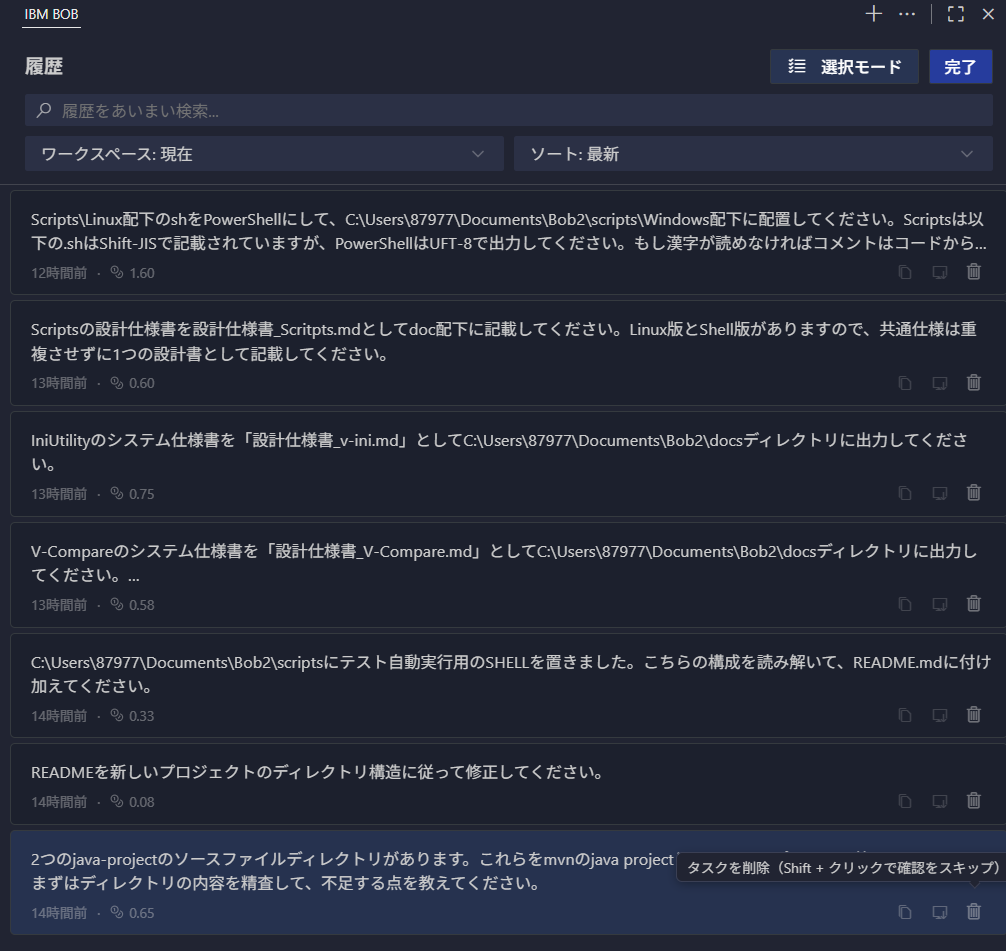Image resolution: width=1006 pixels, height=951 pixels.
Task: Toggle full screen view of the panel
Action: 956,14
